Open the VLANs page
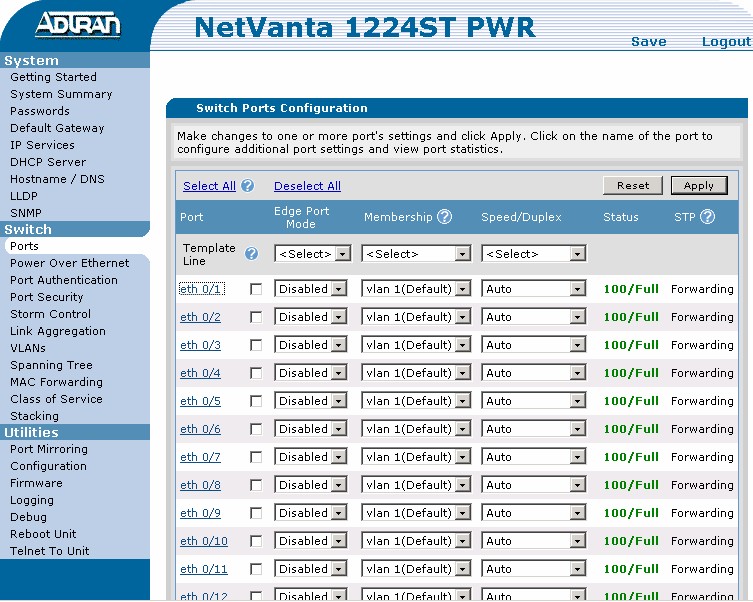Viewport: 753px width, 602px height. (28, 348)
